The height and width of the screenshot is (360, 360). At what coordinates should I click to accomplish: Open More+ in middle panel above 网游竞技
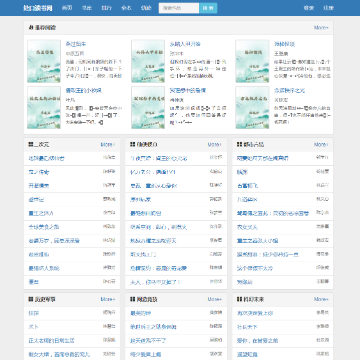[x=215, y=145]
